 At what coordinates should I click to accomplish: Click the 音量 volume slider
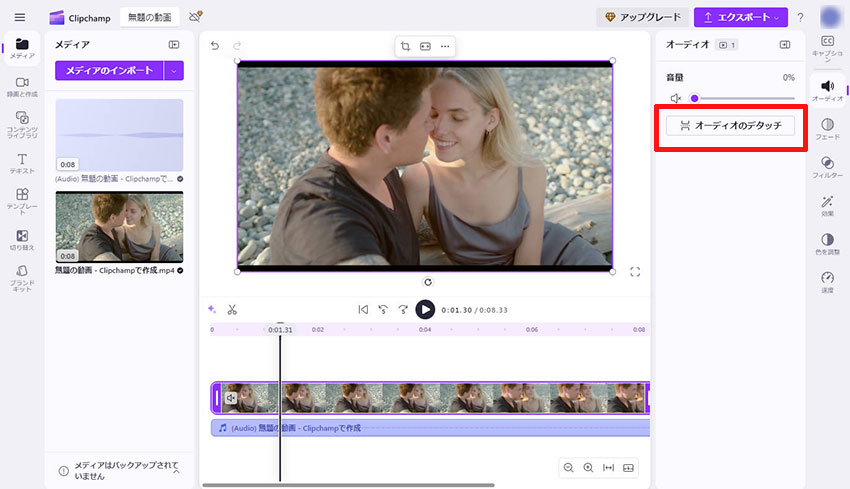point(742,98)
